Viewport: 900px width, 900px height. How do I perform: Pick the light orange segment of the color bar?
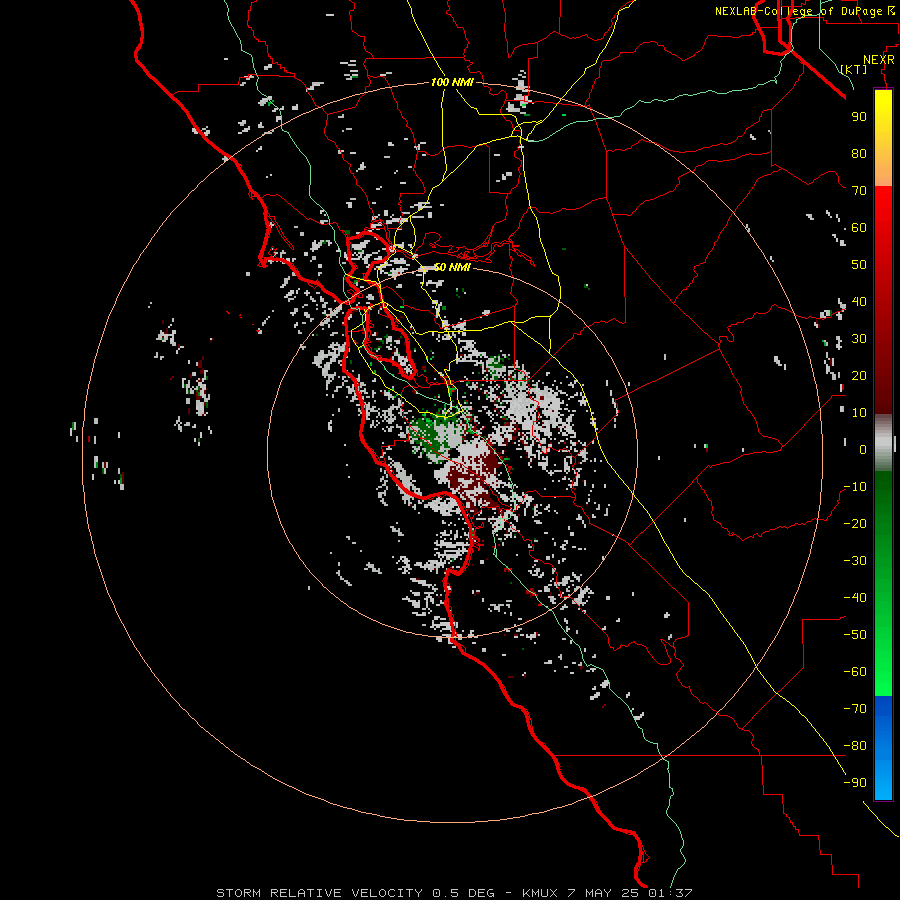(883, 171)
